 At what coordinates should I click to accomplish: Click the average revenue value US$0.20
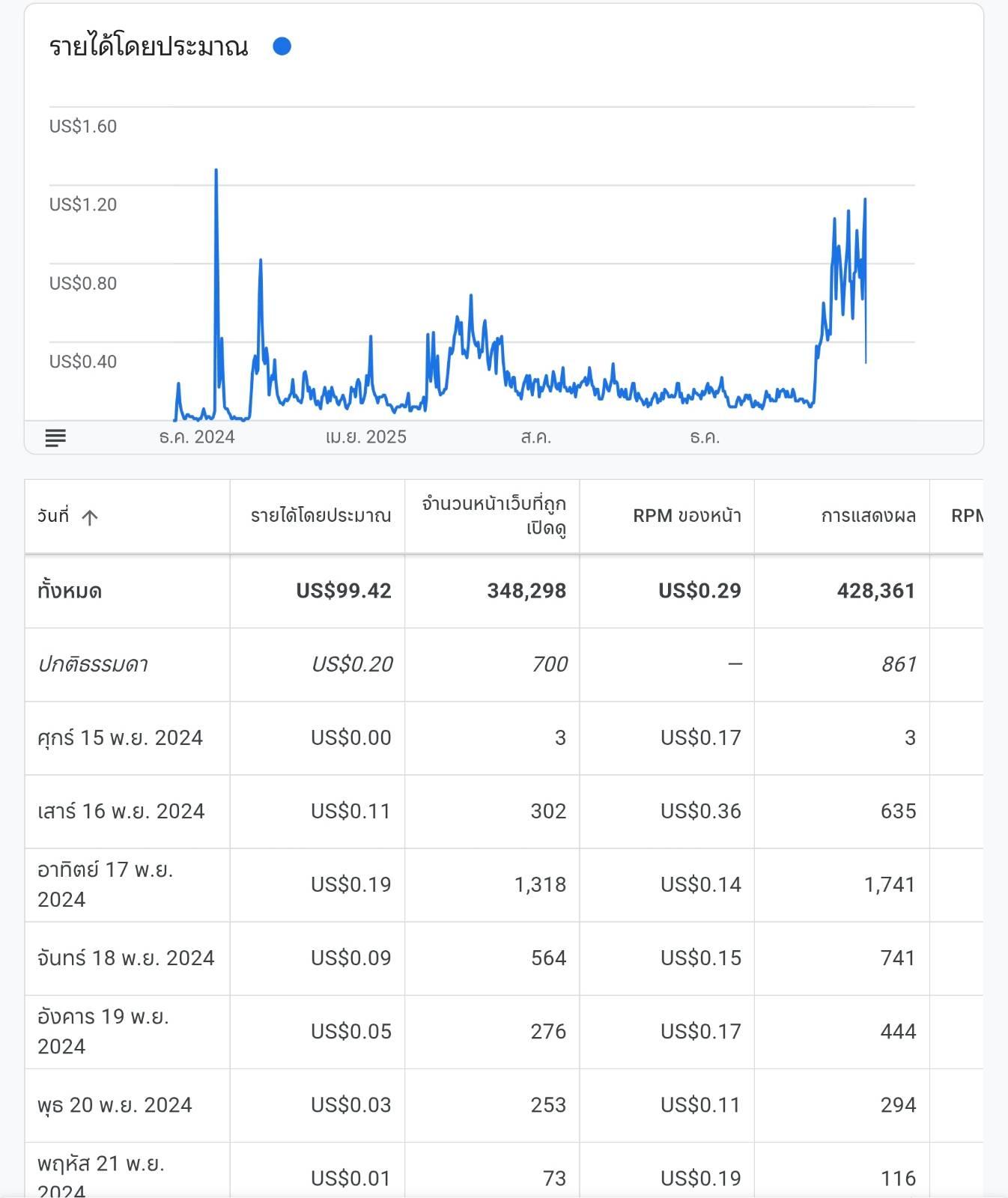click(x=351, y=664)
